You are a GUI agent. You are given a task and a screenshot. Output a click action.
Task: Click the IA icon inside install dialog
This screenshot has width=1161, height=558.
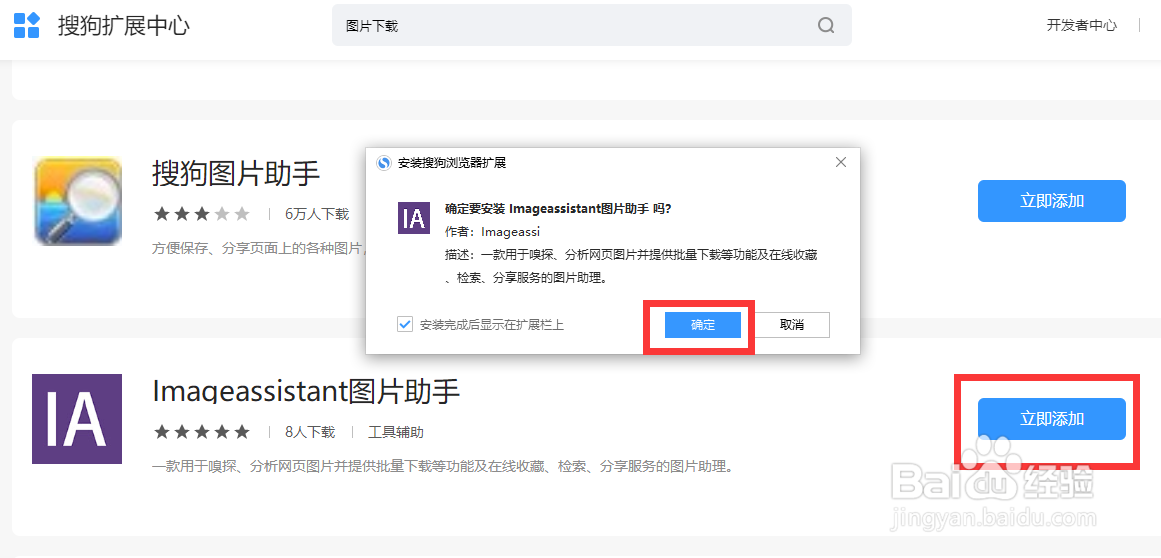point(414,218)
